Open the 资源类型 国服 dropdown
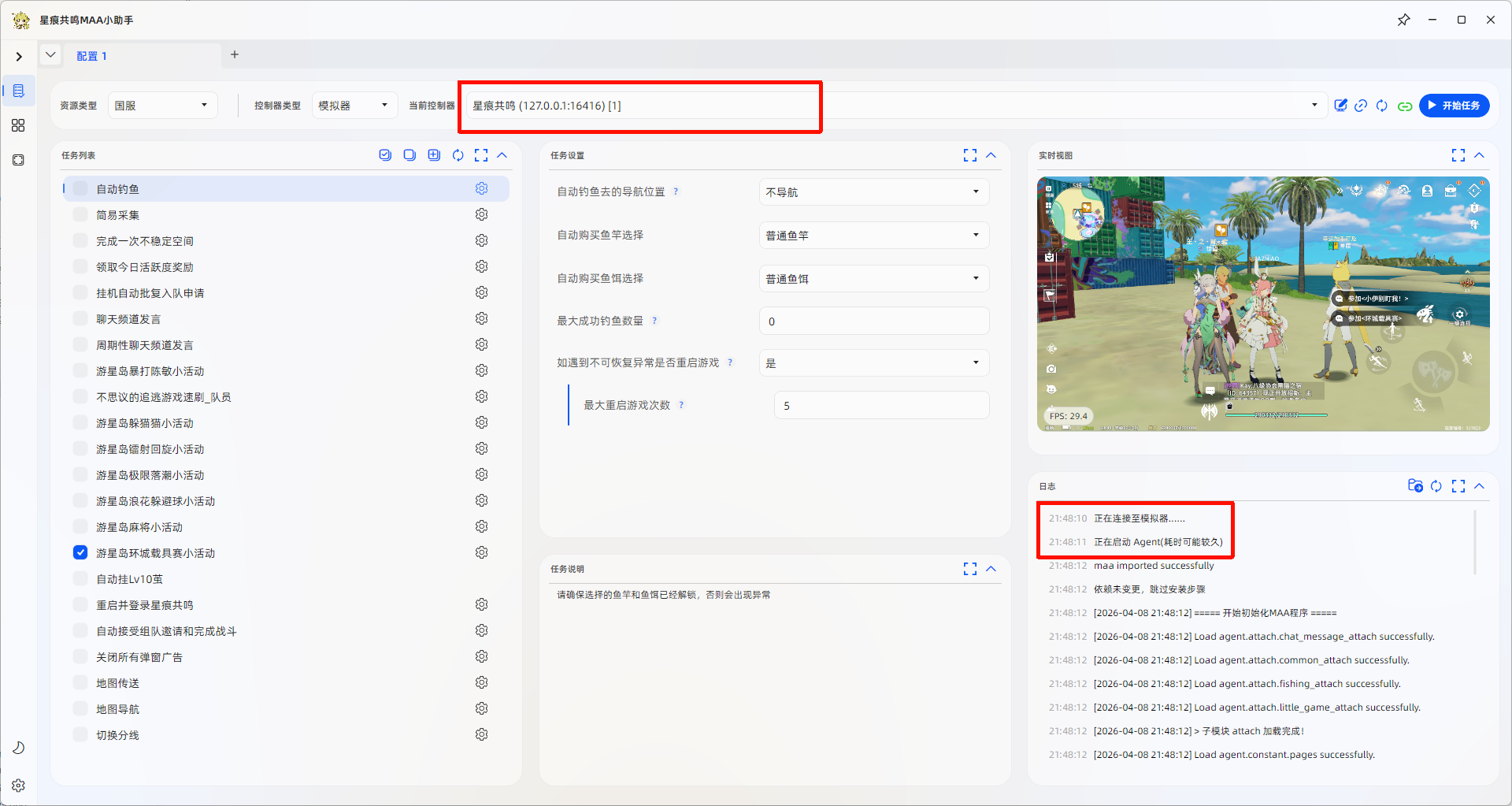This screenshot has height=806, width=1512. coord(162,106)
